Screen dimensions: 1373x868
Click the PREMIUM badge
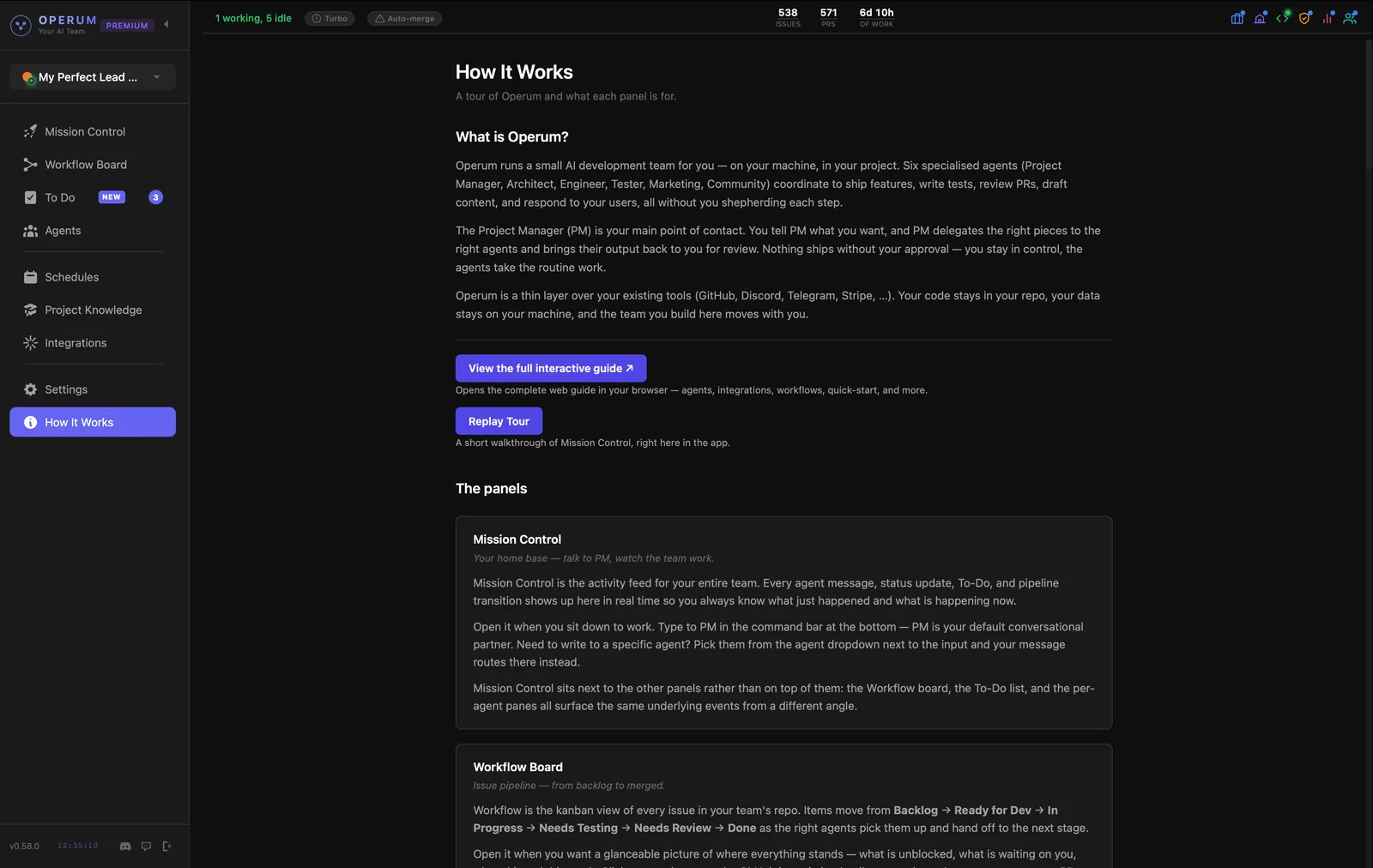127,26
